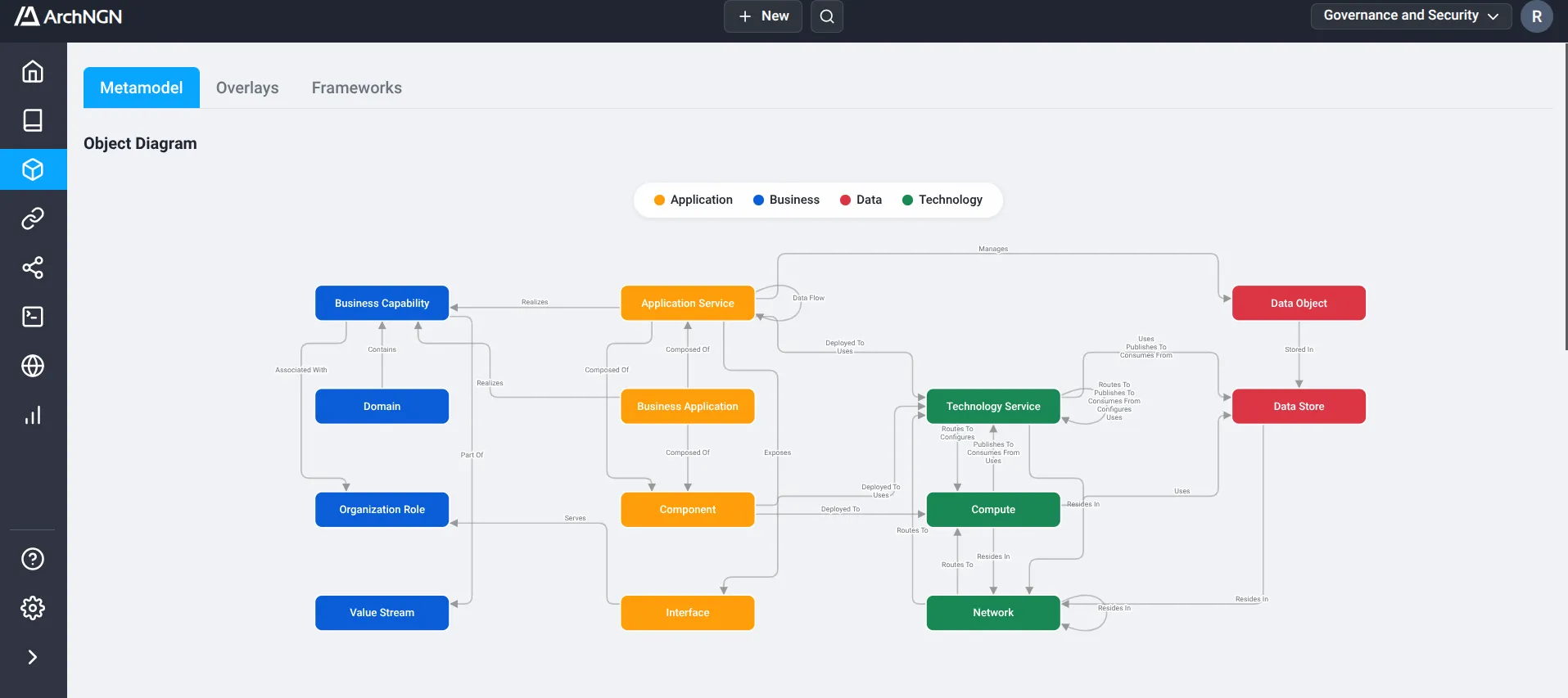Open the bar chart analytics icon
1568x698 pixels.
33,415
